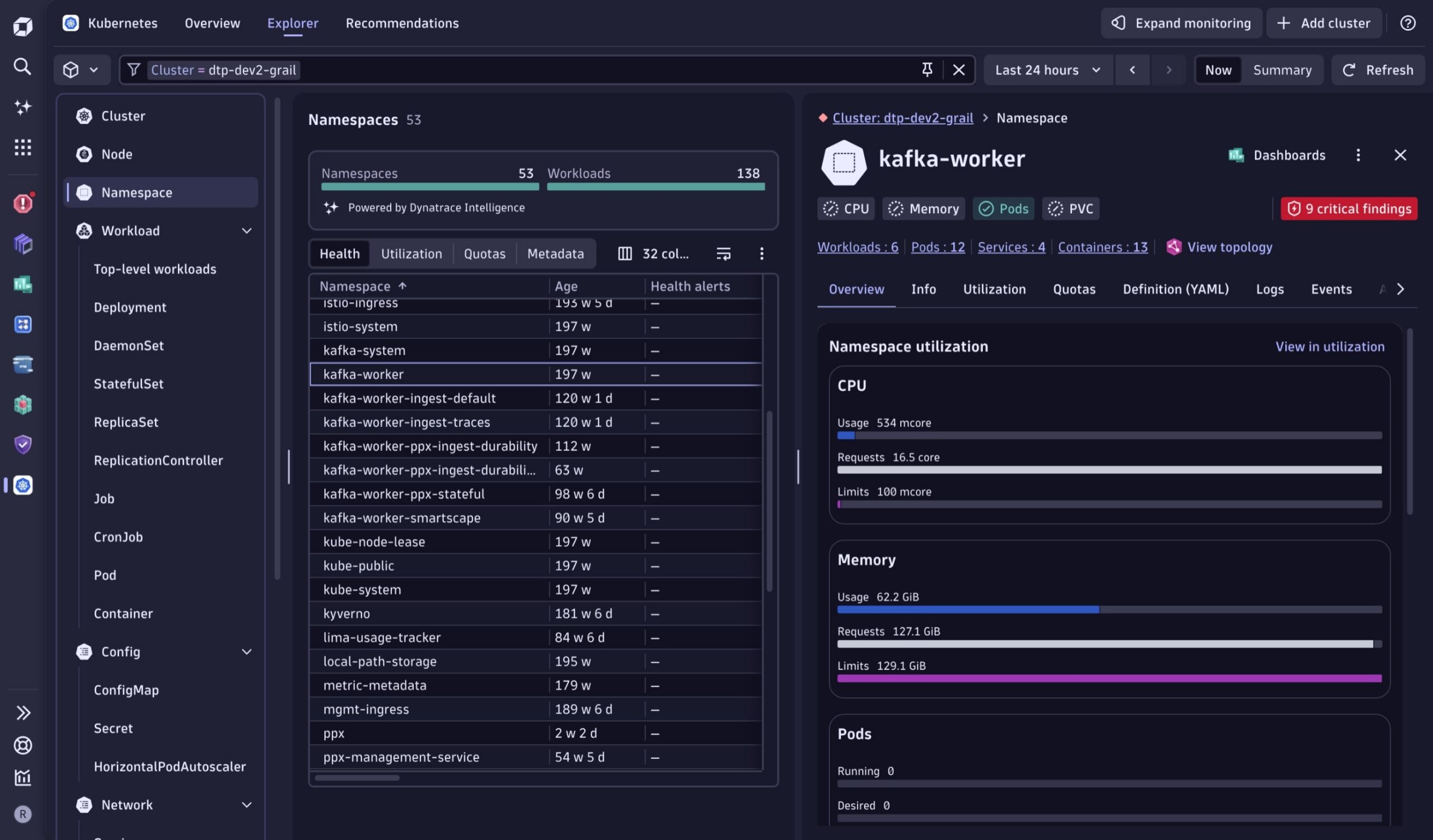Collapse the Network tree section

[247, 805]
